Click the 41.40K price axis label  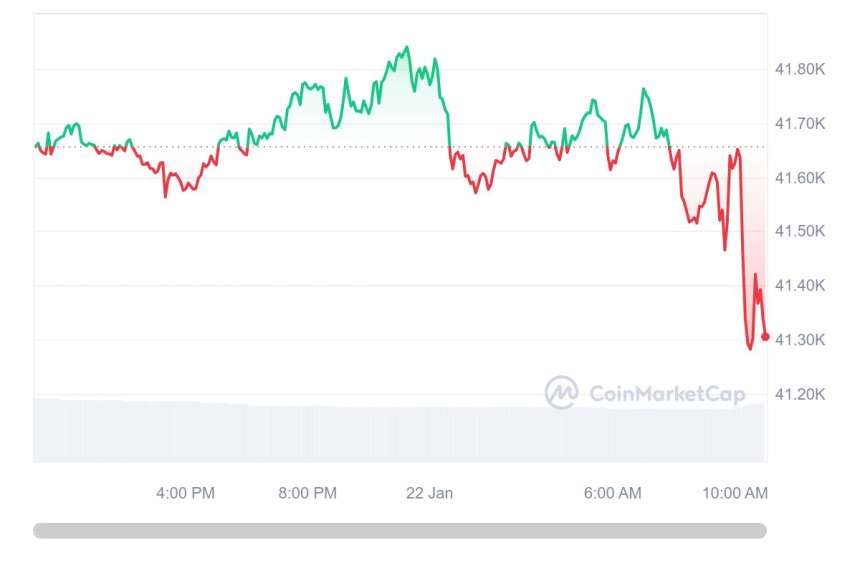point(799,285)
